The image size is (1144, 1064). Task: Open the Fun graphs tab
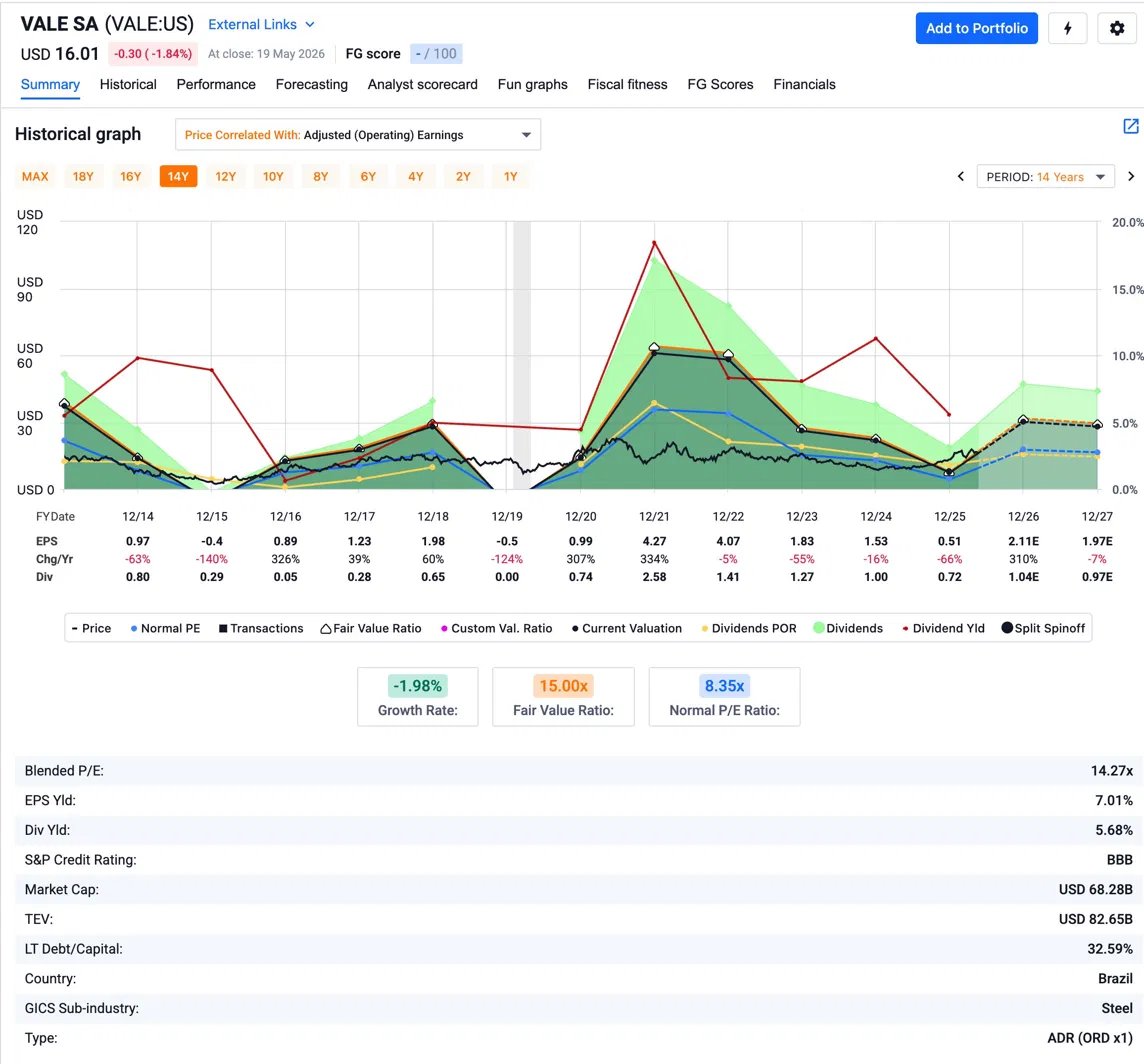533,85
